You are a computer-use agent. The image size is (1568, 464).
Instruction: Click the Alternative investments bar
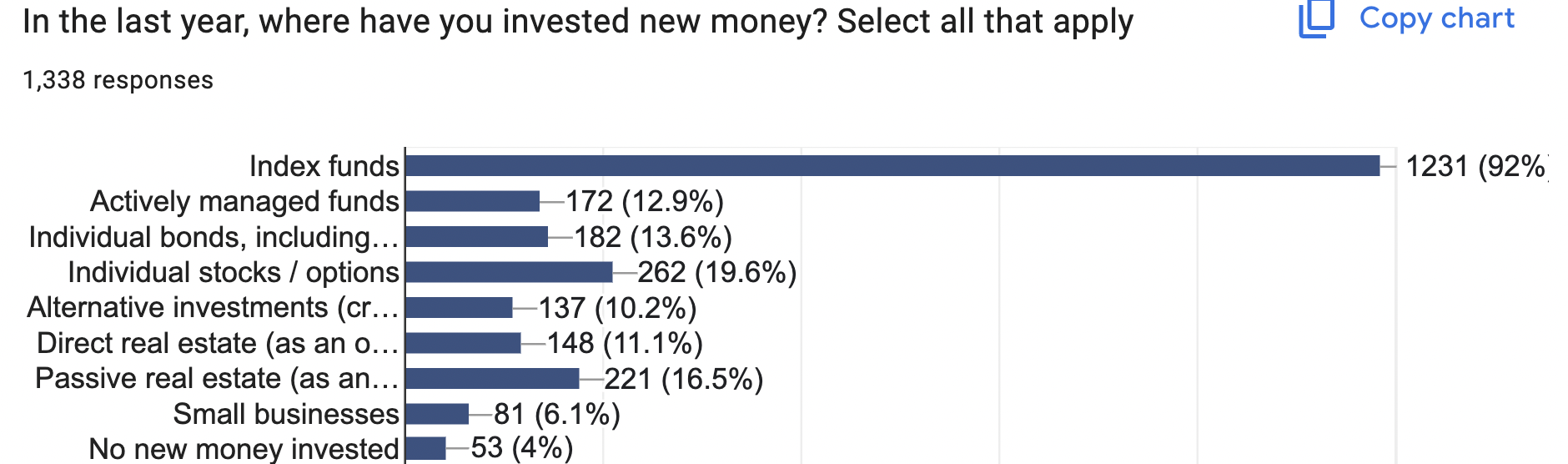(x=459, y=308)
